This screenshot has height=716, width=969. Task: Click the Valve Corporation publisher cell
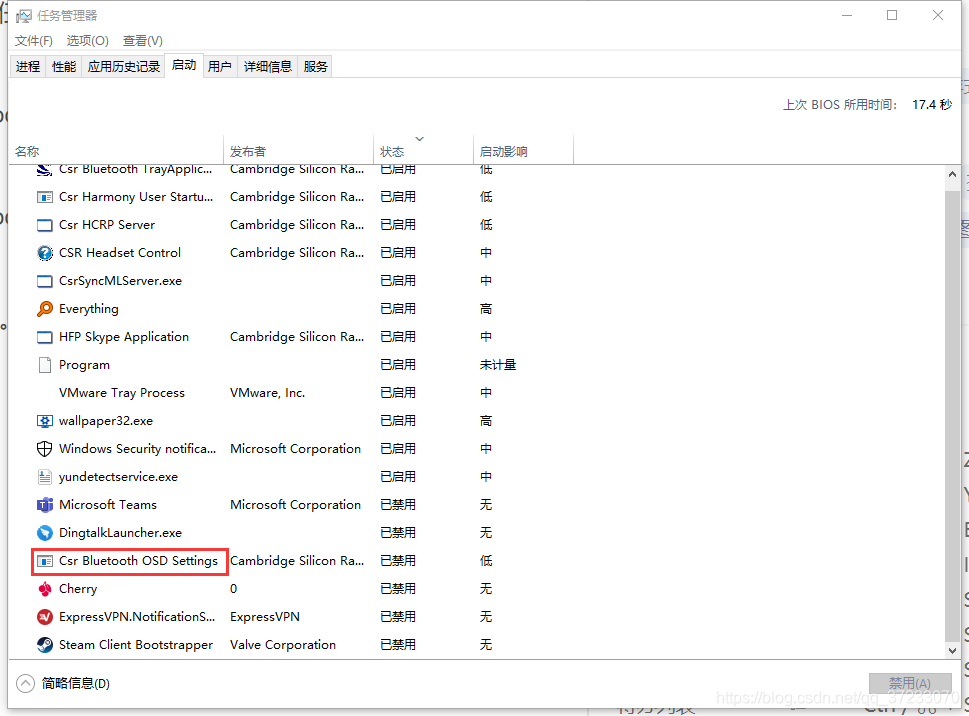coord(282,645)
